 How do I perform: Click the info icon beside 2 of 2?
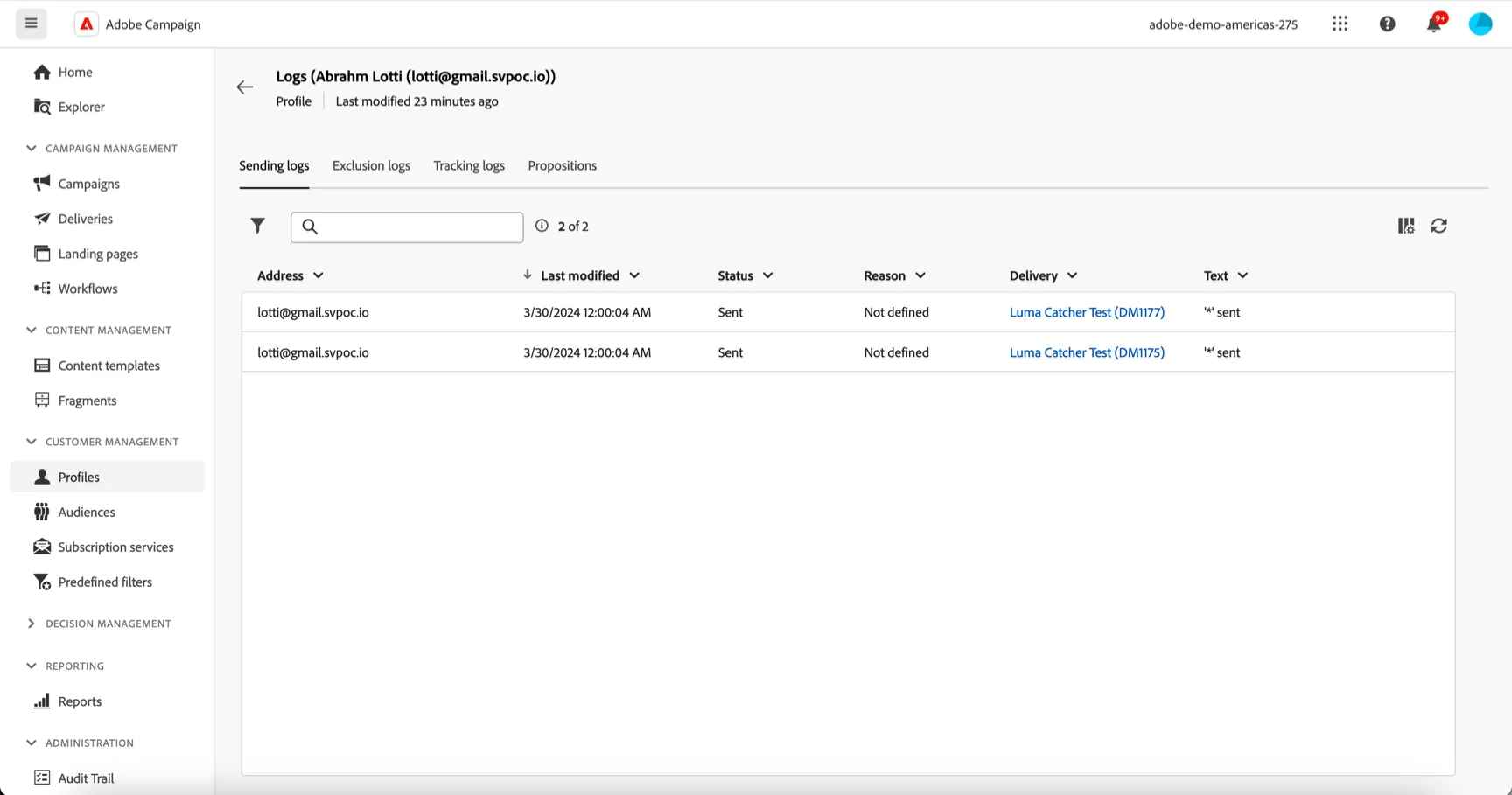pyautogui.click(x=542, y=226)
